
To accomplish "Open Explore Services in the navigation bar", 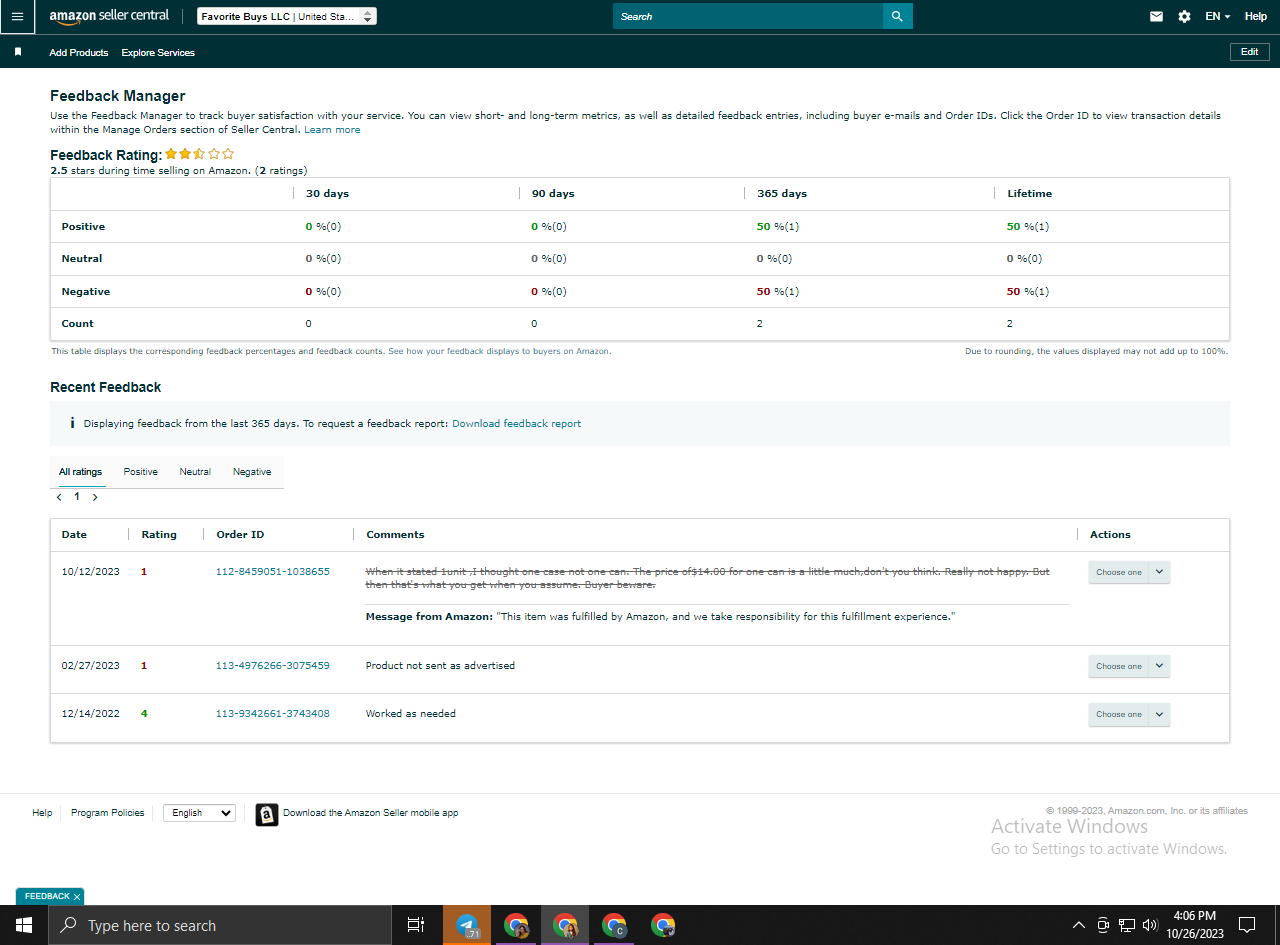I will click(158, 52).
